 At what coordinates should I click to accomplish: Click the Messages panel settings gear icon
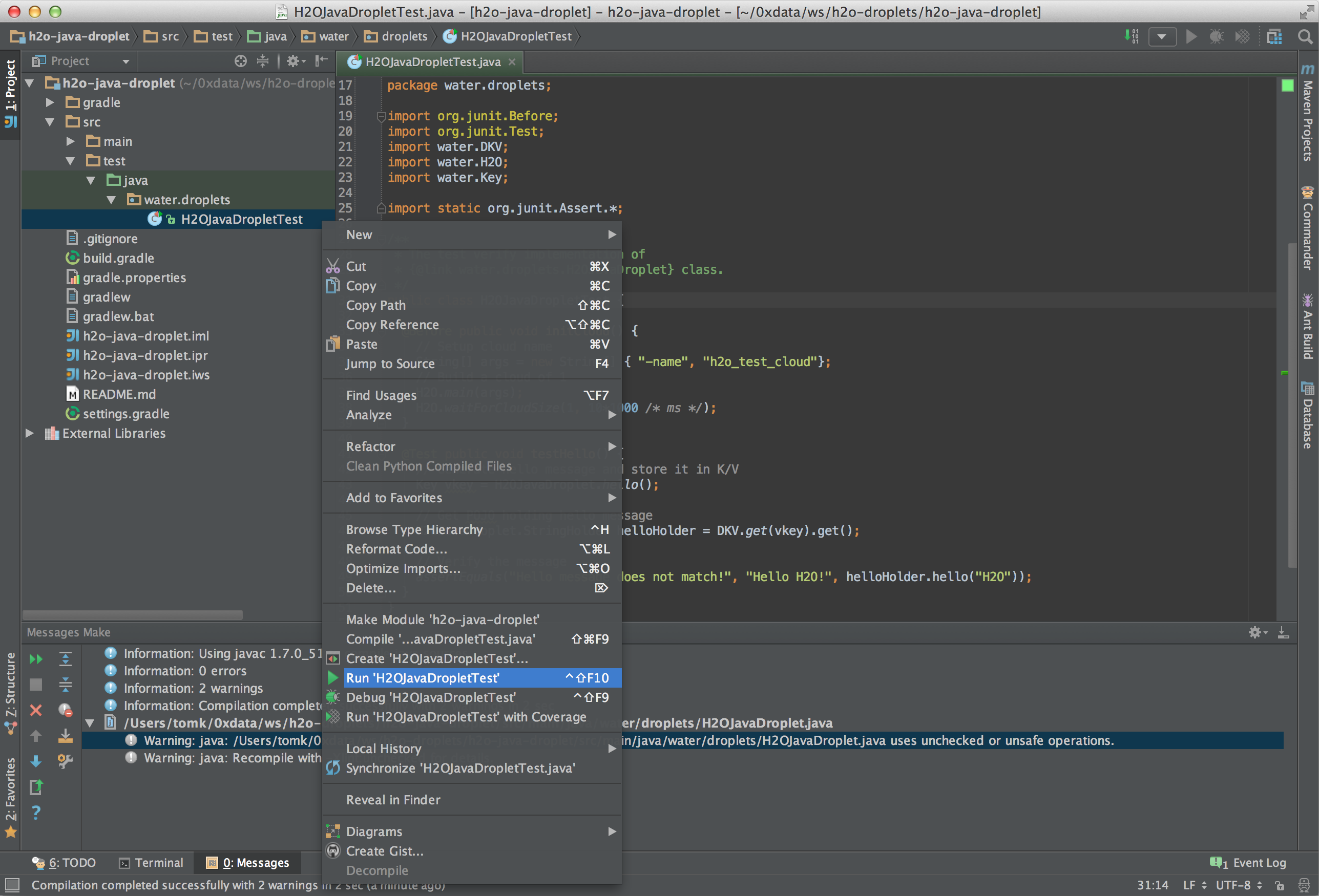(x=1254, y=632)
